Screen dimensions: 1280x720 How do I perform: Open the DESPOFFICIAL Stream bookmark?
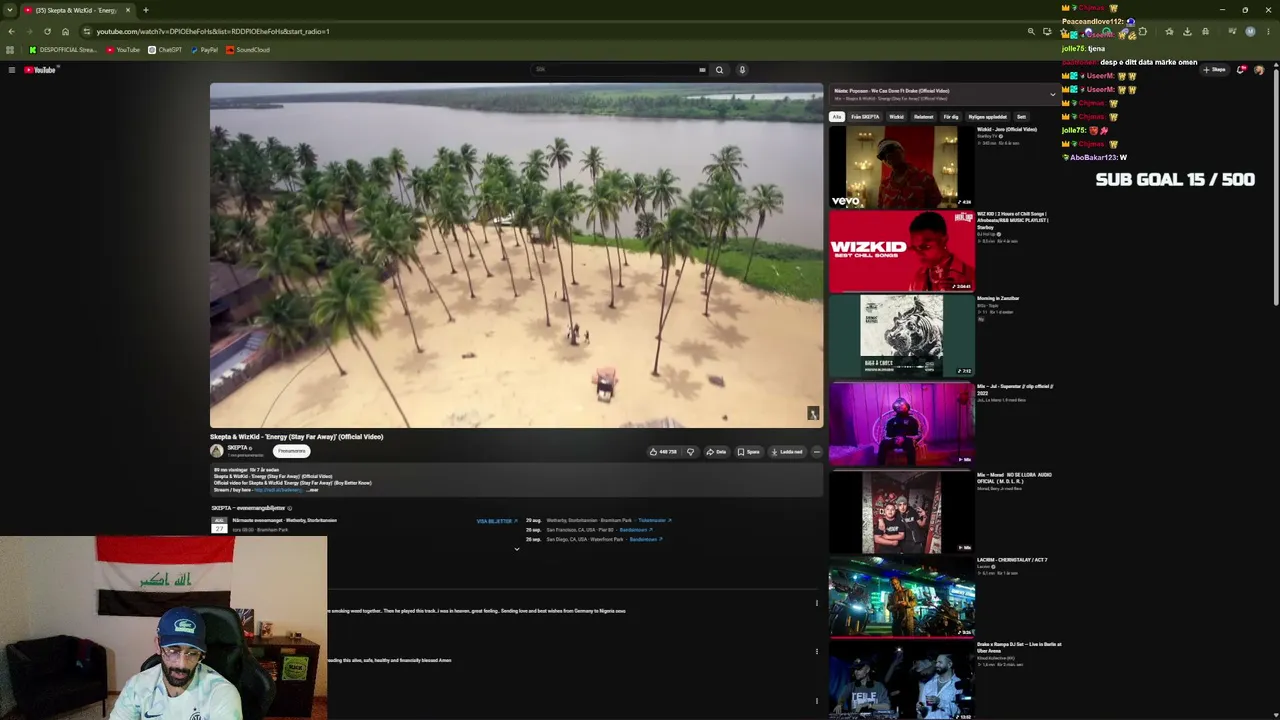coord(63,50)
